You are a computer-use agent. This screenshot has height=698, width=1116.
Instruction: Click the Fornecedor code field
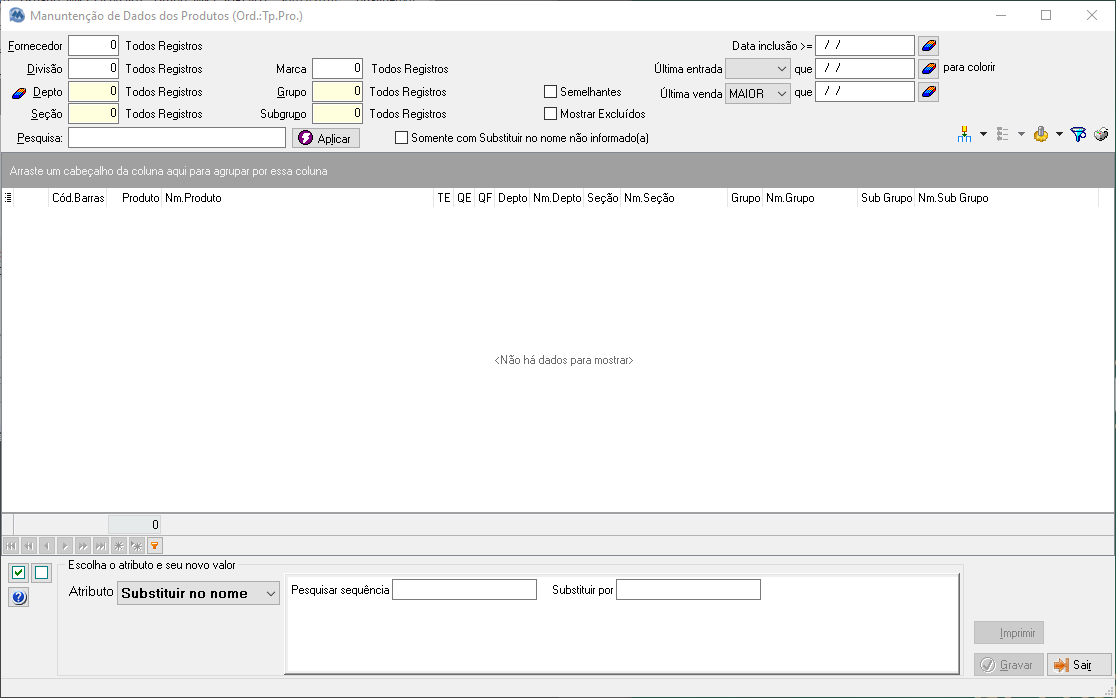pyautogui.click(x=93, y=46)
